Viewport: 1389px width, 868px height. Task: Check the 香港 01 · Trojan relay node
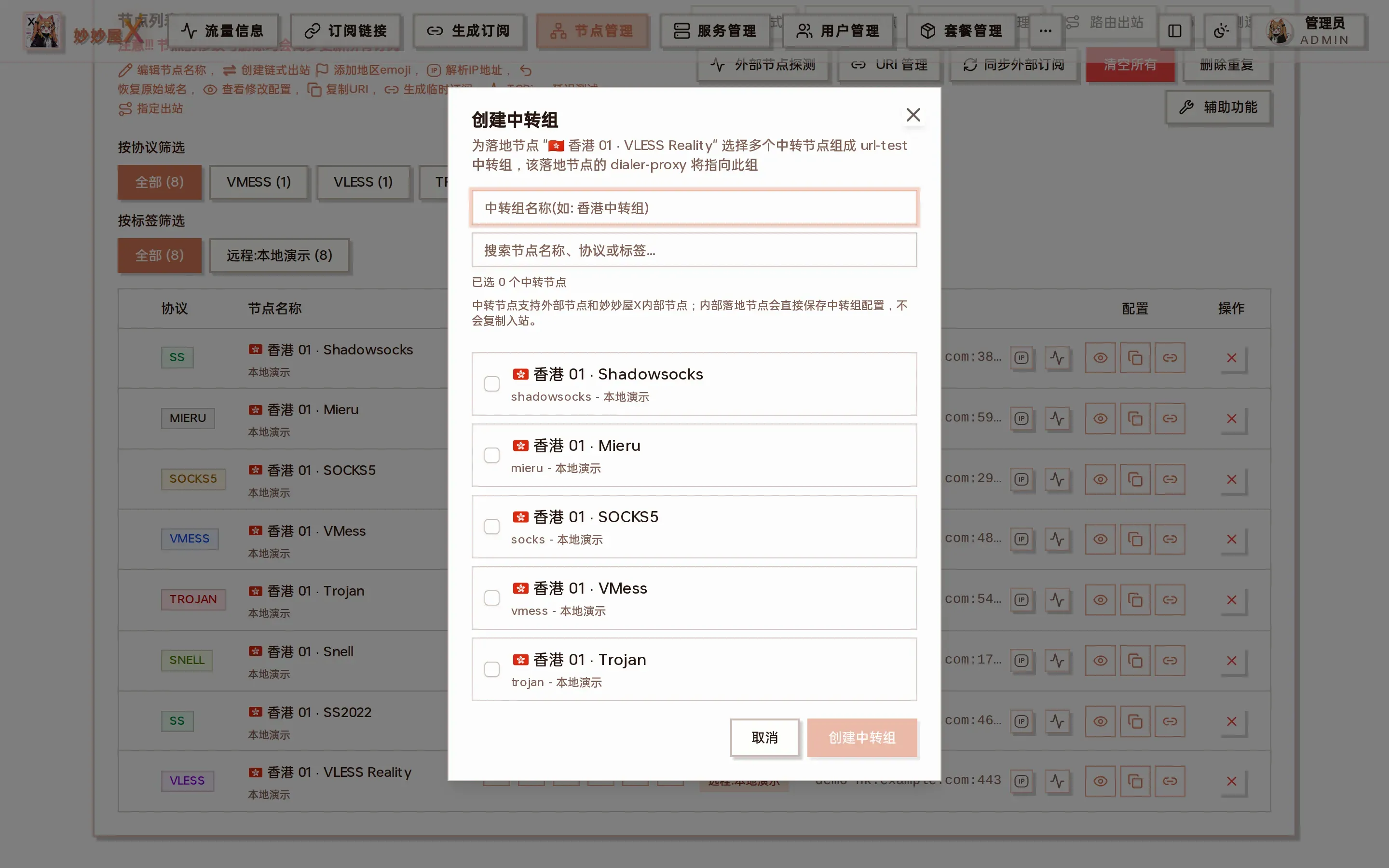click(x=492, y=669)
